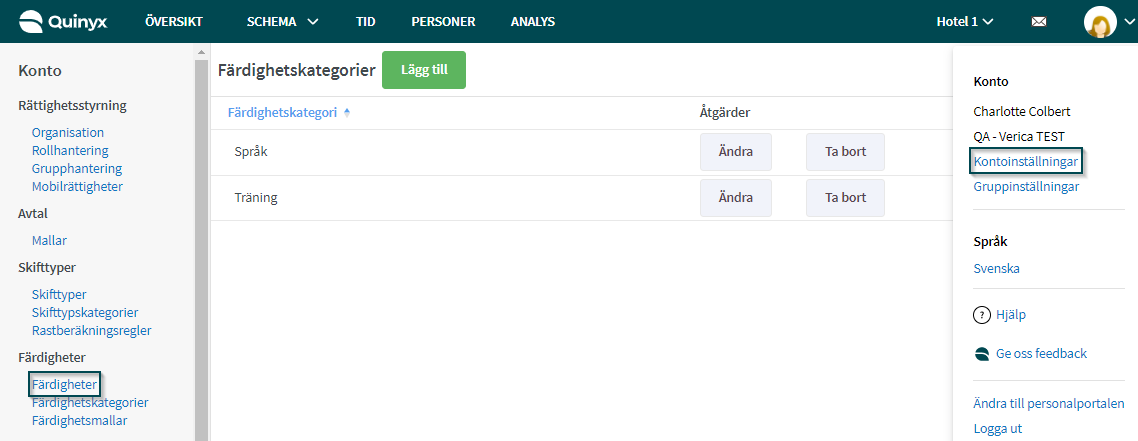Open Gruppinställningar in the account menu
The image size is (1138, 441).
(1026, 186)
